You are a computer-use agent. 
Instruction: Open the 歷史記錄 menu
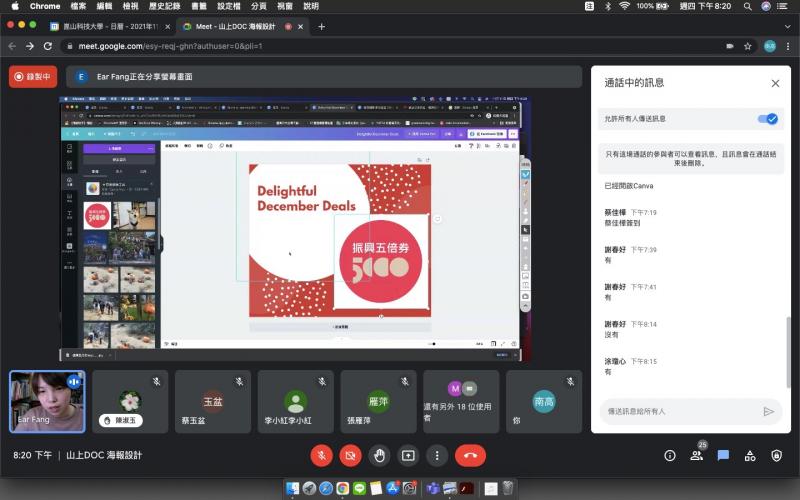[x=164, y=6]
